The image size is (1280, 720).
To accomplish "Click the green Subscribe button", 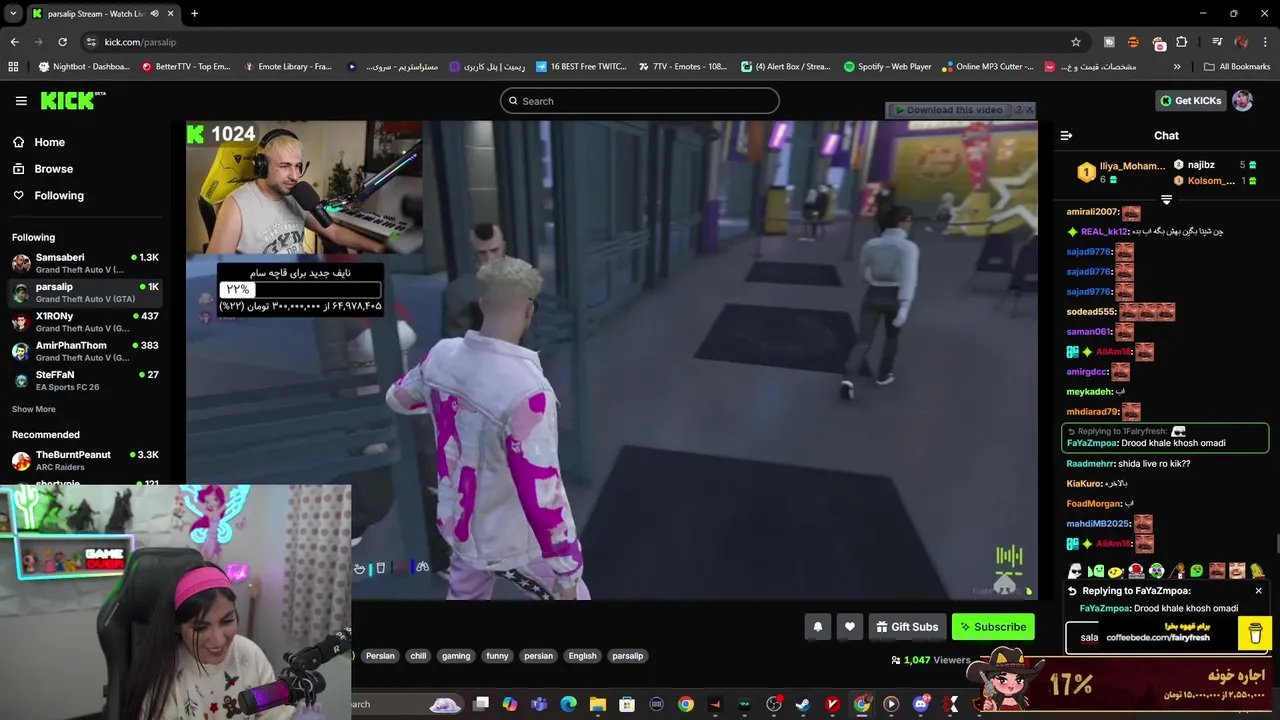I will pos(993,627).
